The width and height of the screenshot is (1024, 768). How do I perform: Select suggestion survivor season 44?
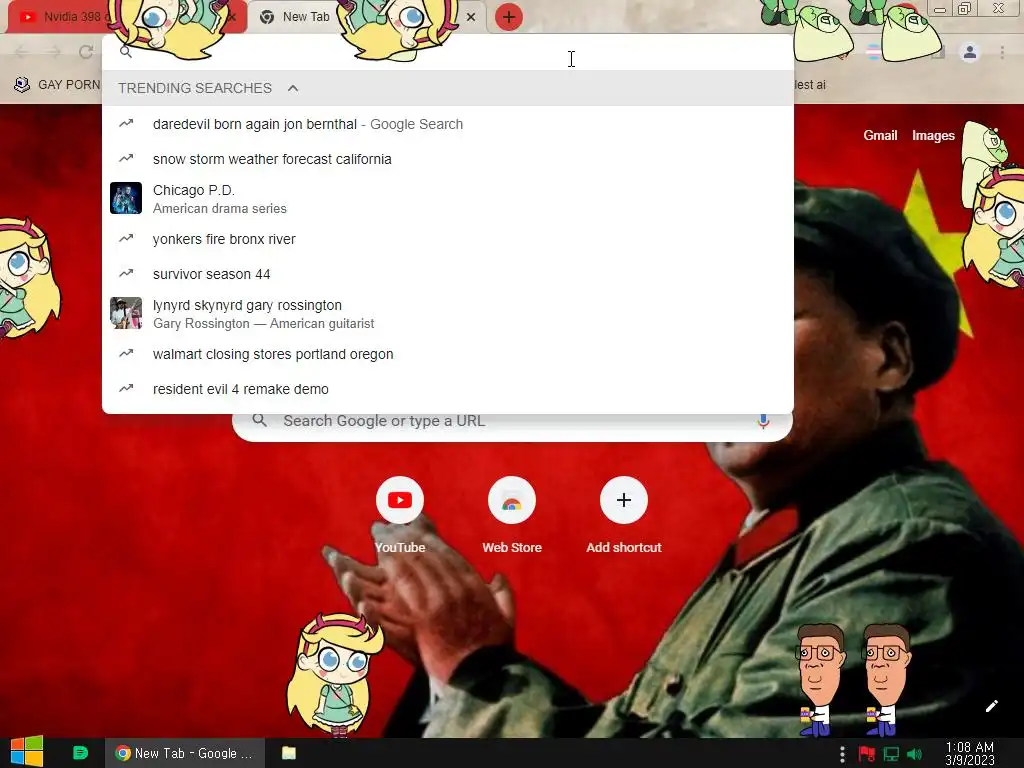pyautogui.click(x=447, y=274)
